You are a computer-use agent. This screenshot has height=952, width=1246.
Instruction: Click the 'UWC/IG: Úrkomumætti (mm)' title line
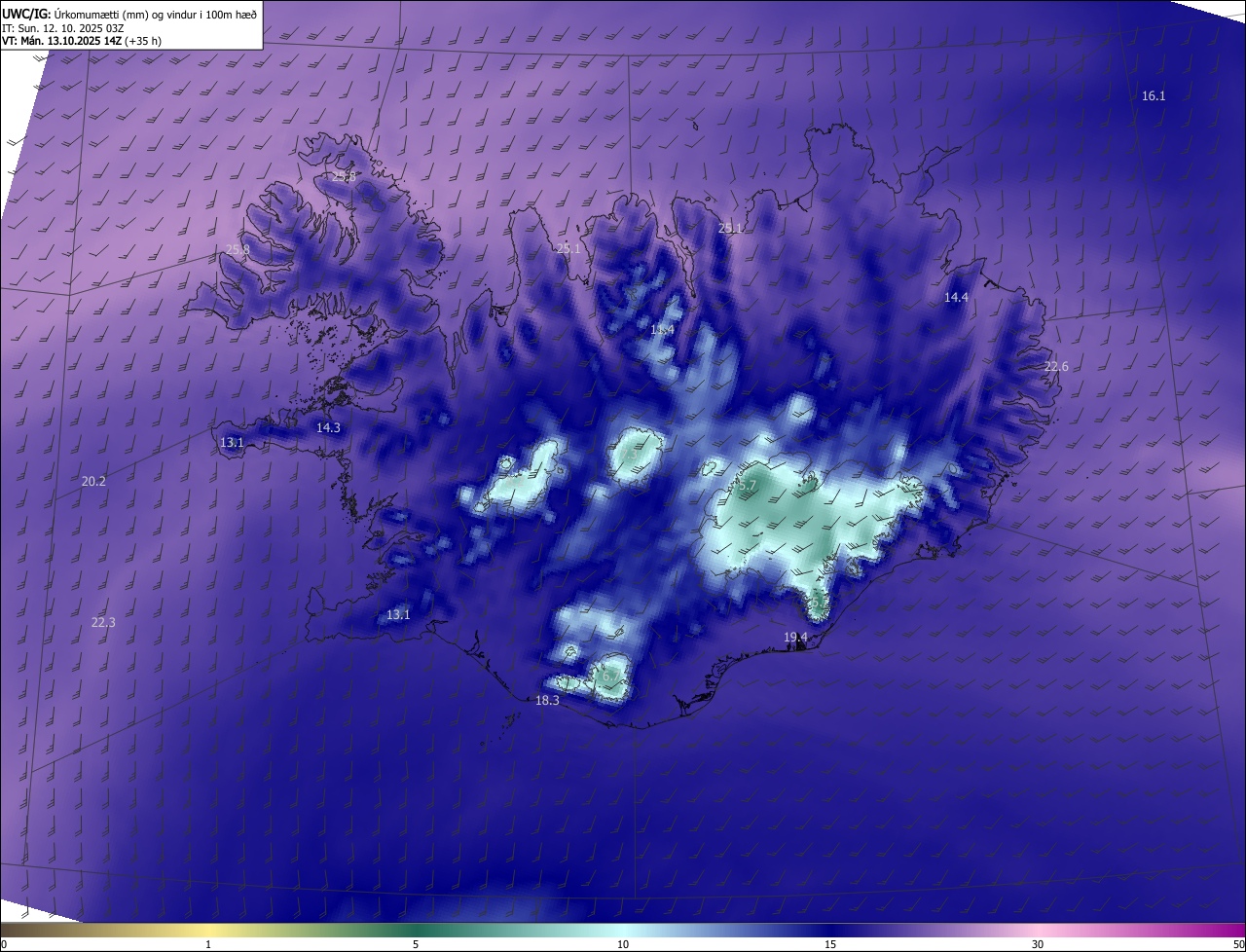coord(130,13)
